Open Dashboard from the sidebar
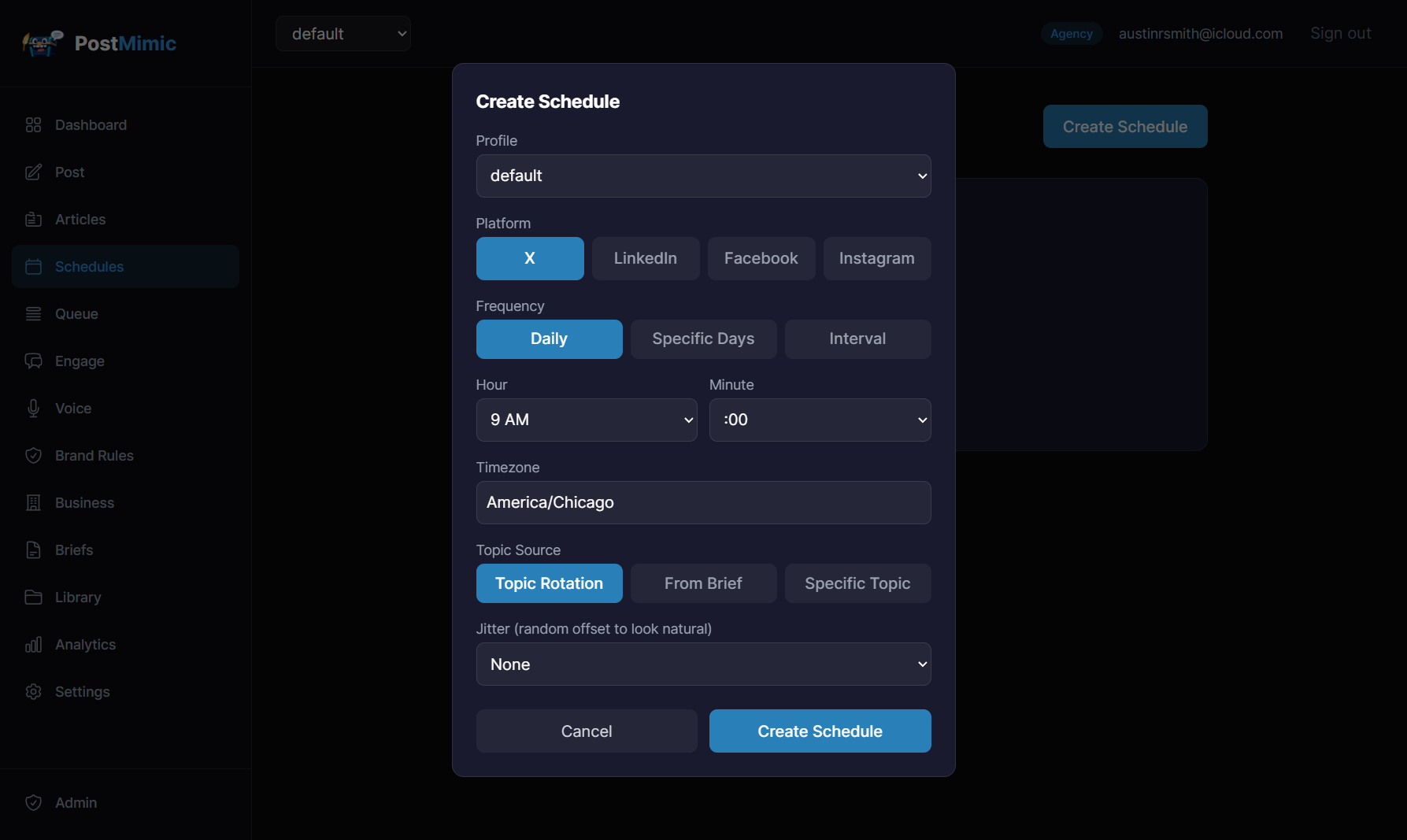The image size is (1407, 840). 126,125
